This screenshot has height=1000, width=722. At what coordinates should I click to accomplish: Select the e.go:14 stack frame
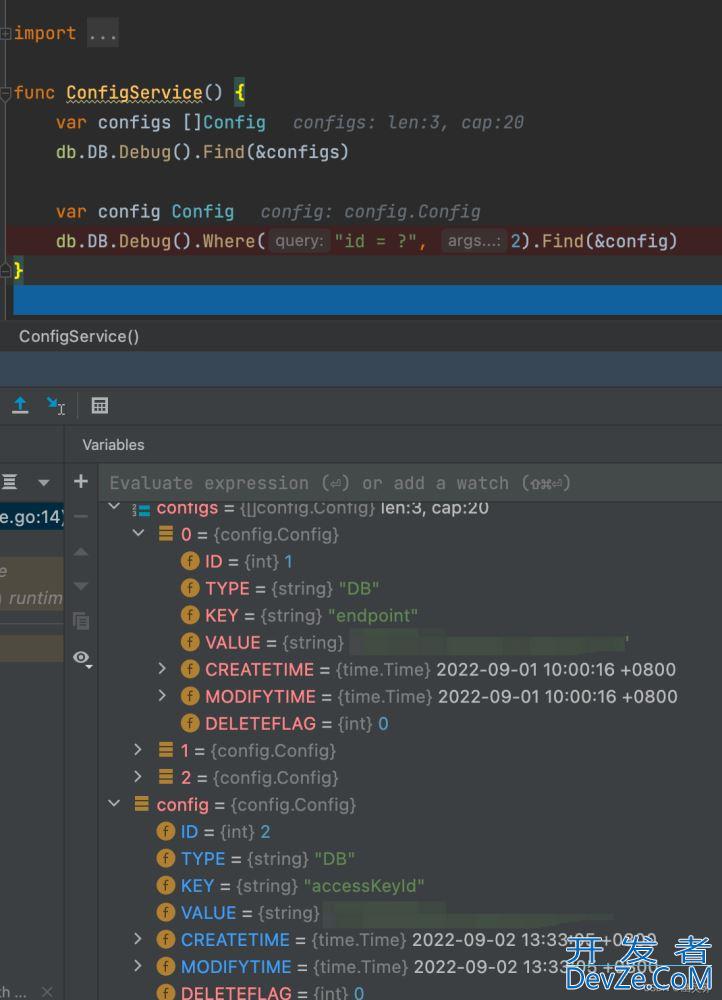pyautogui.click(x=32, y=517)
